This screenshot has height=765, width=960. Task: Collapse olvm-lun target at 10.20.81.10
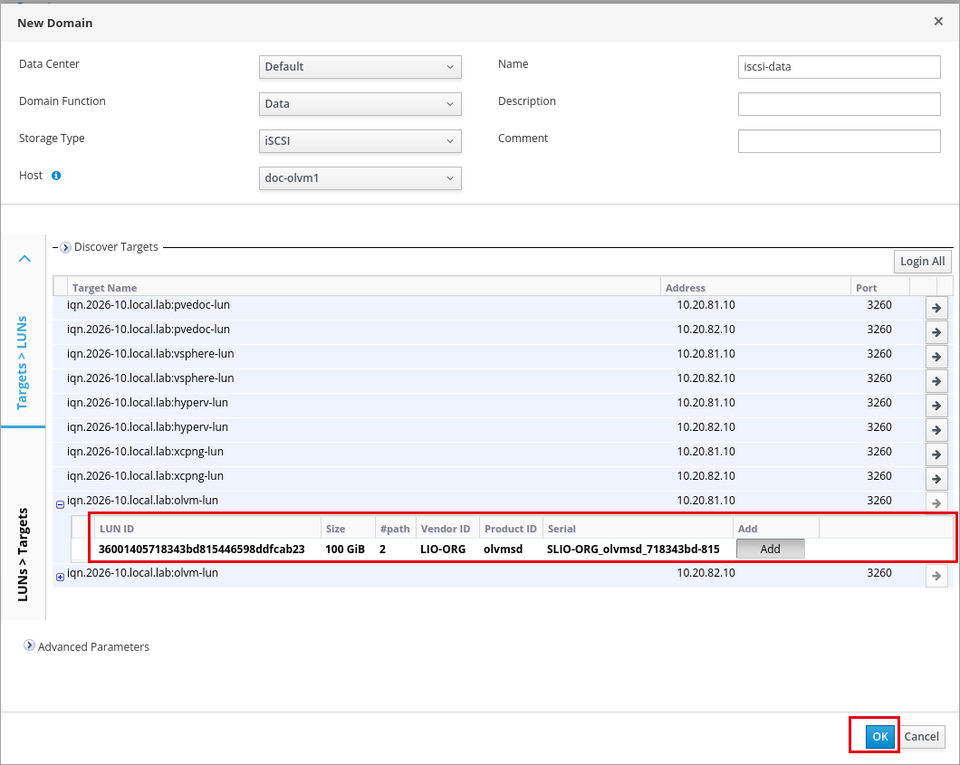(x=60, y=505)
